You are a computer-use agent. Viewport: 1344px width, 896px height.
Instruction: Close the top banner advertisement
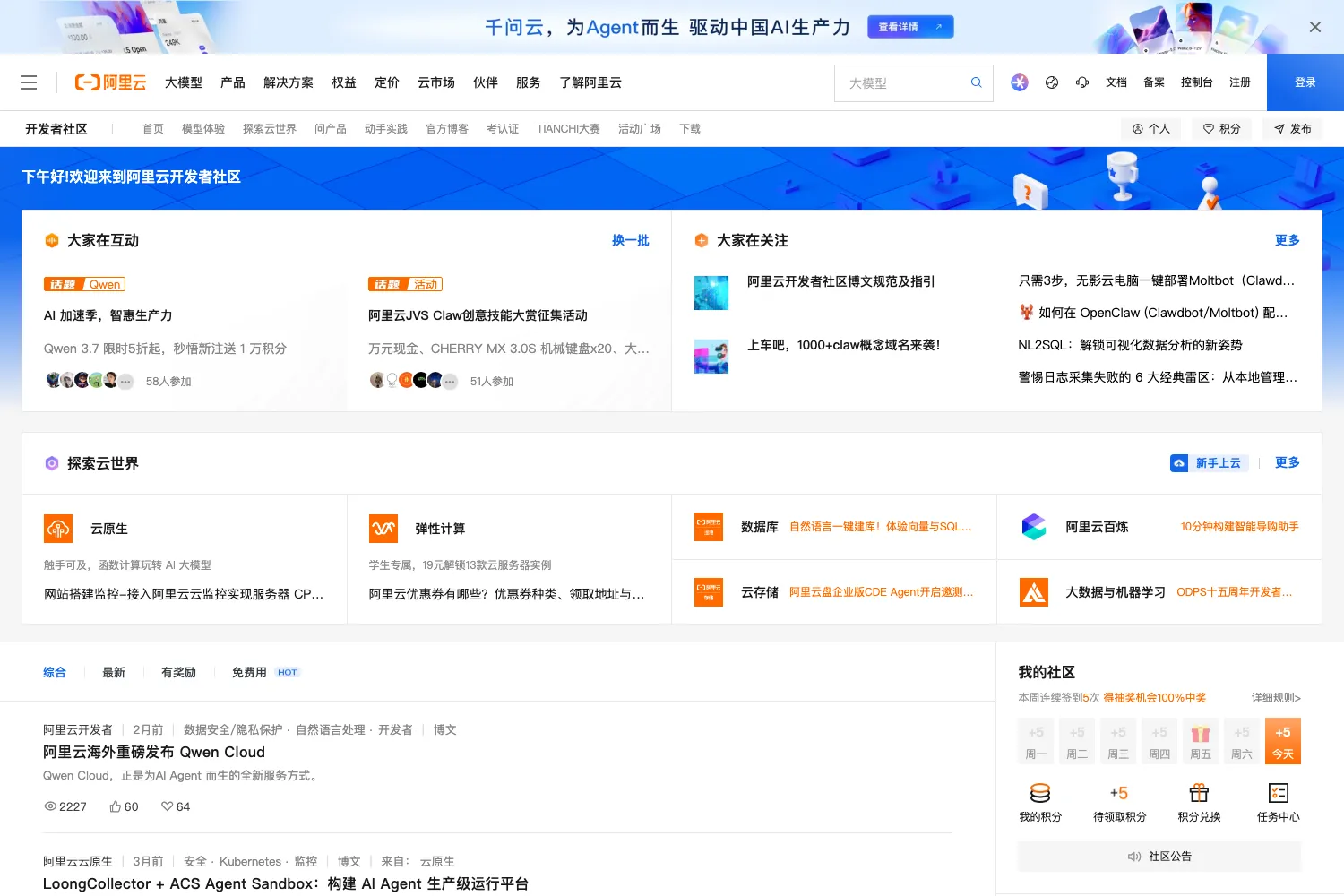coord(1315,27)
